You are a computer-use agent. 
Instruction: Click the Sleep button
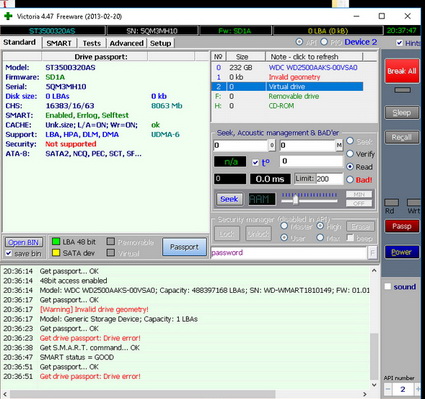[x=402, y=113]
